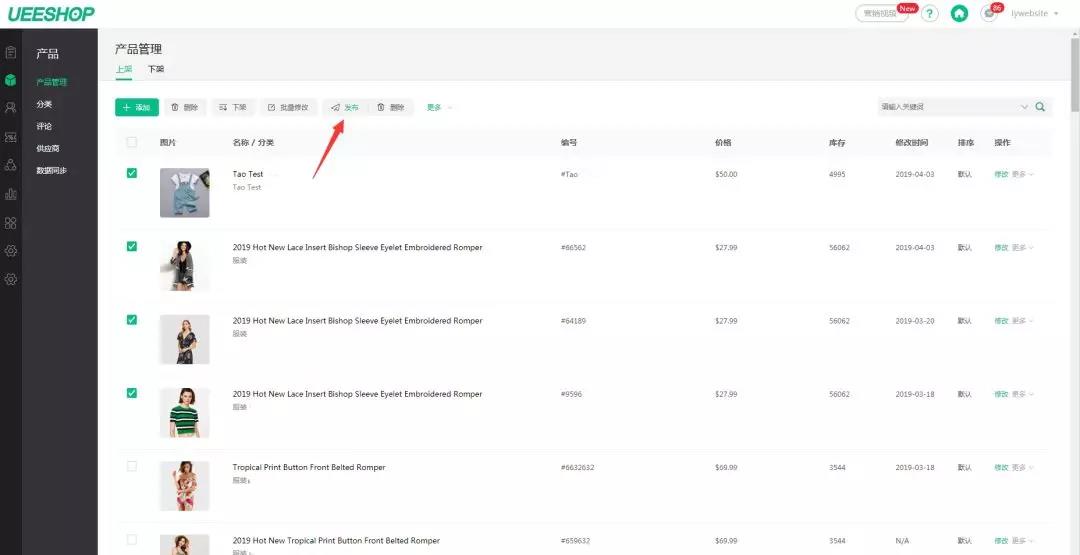Click the green home icon in header
Screen dimensions: 1080x555
click(959, 13)
